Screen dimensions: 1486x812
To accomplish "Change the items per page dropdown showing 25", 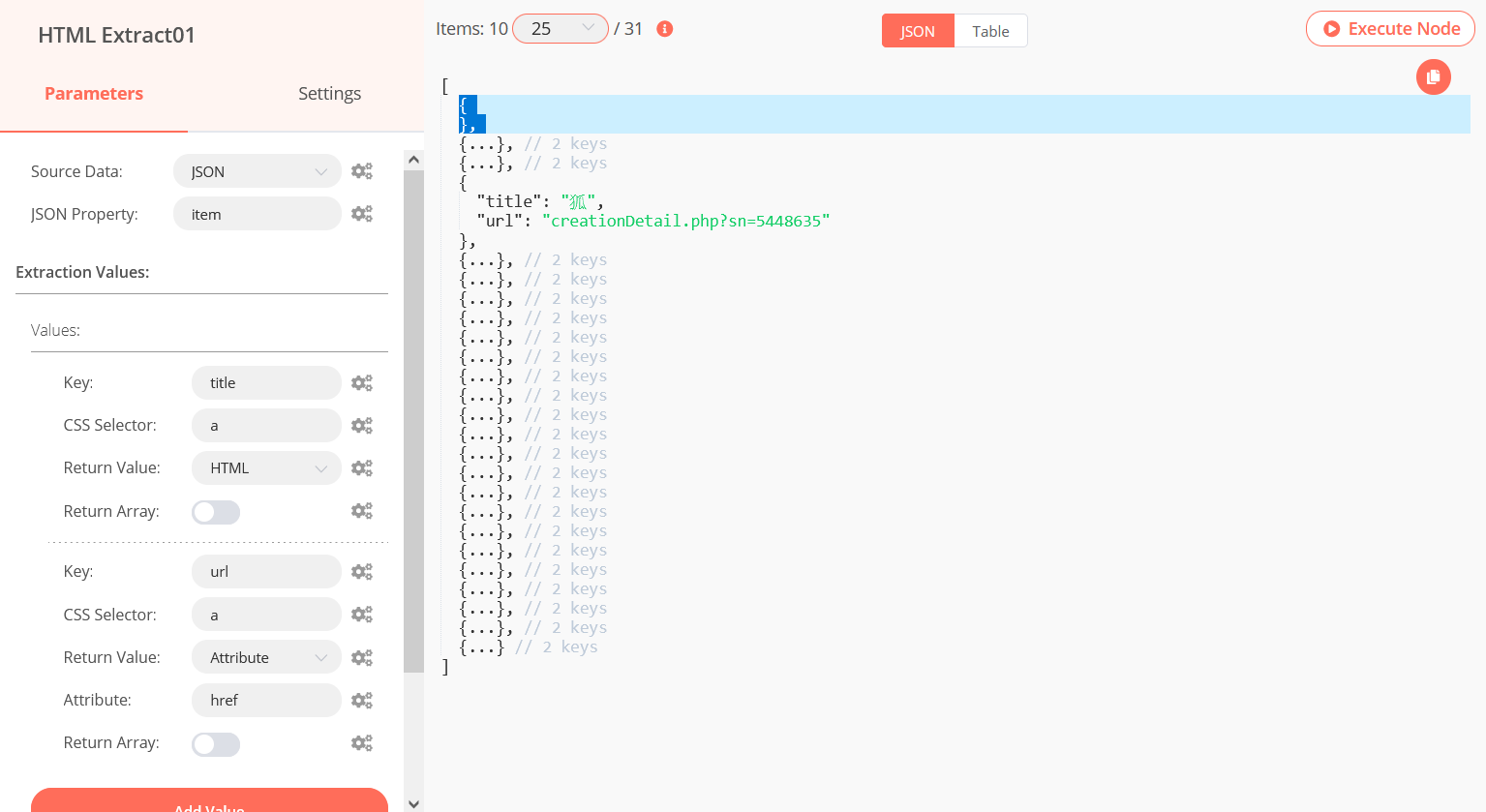I will click(x=560, y=28).
